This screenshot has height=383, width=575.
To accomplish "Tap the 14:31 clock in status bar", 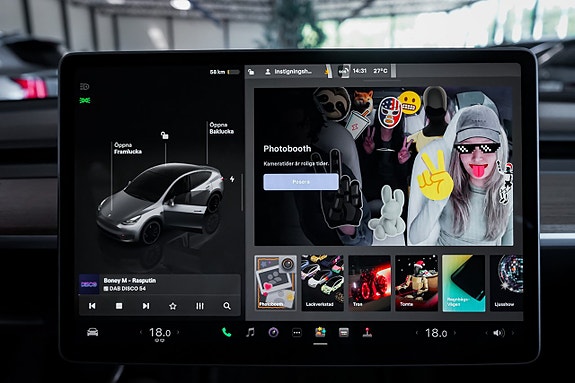I will tap(359, 71).
